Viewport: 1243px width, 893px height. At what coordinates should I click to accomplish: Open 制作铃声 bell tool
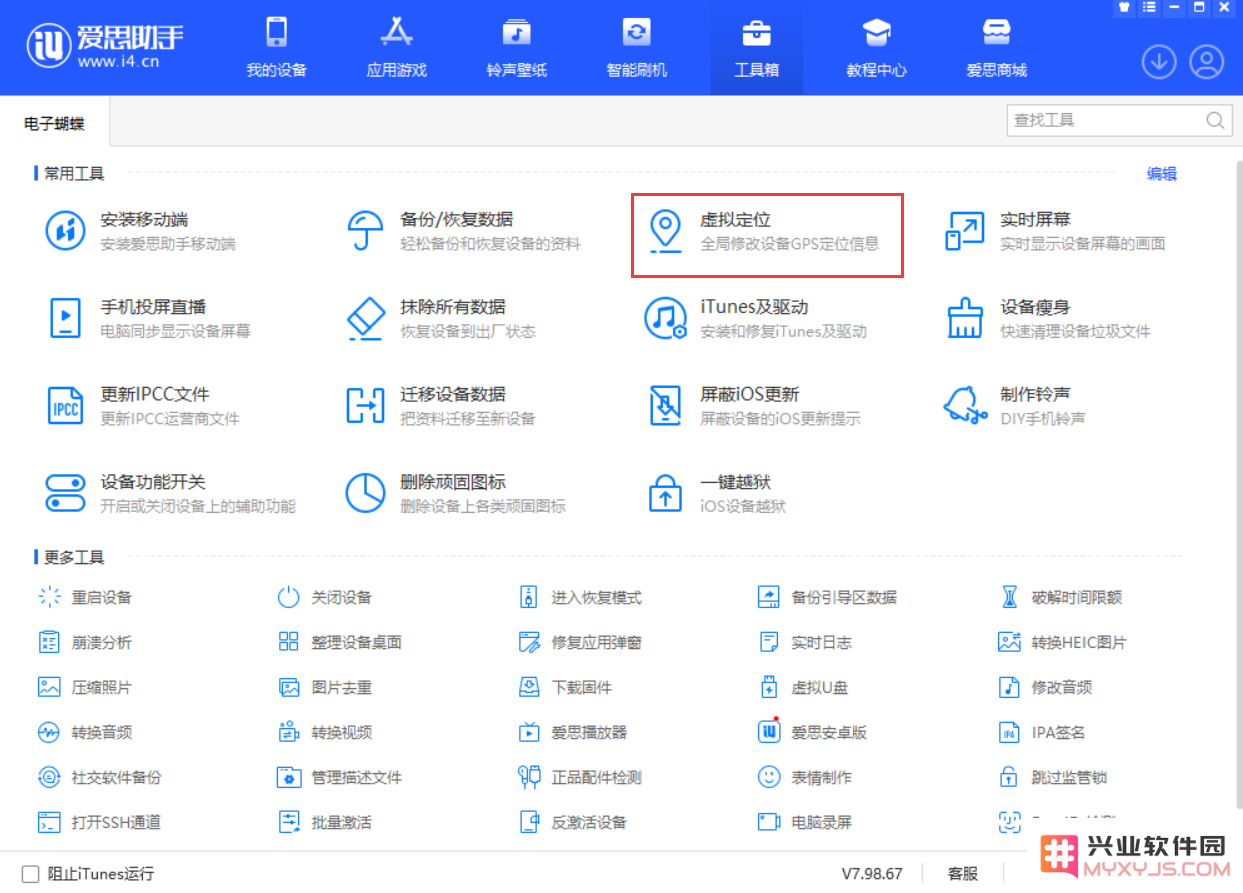pyautogui.click(x=1015, y=405)
